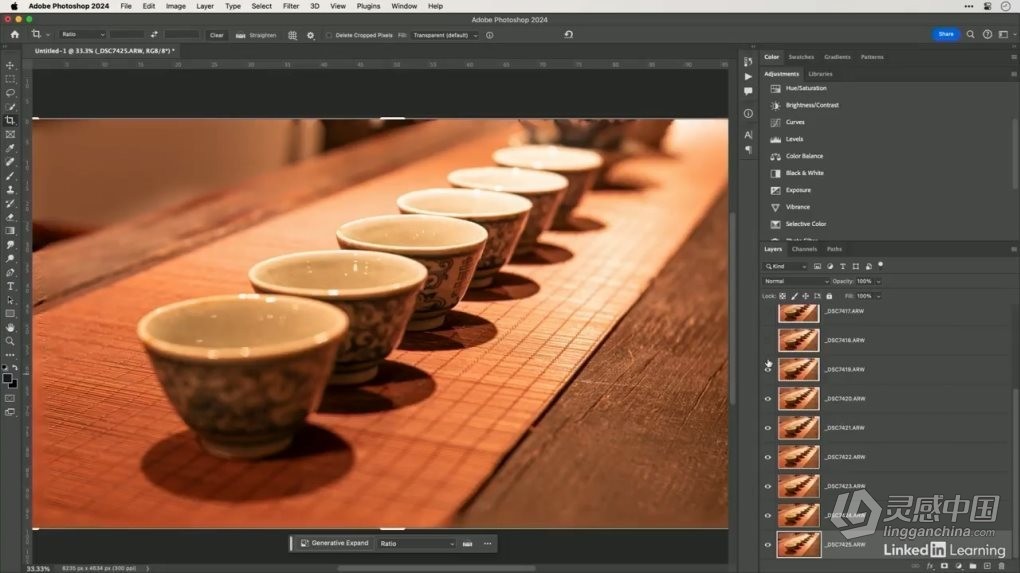
Task: Create a new layer group folder
Action: click(x=973, y=566)
